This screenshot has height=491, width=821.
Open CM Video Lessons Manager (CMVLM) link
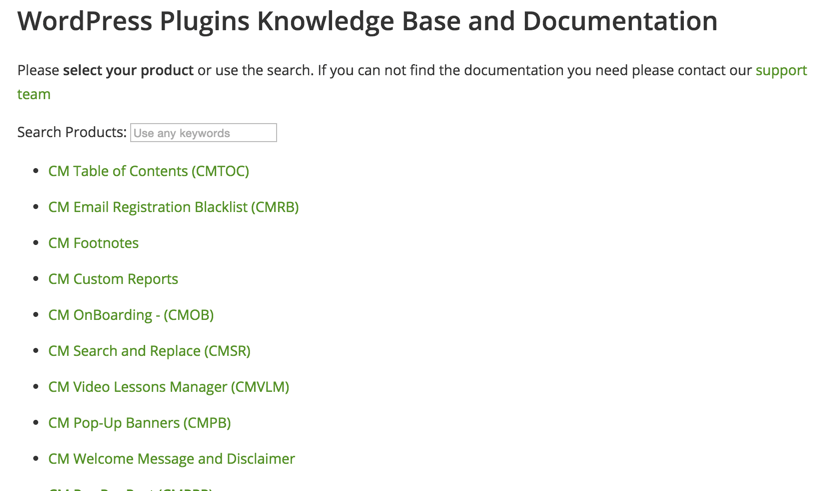(168, 387)
